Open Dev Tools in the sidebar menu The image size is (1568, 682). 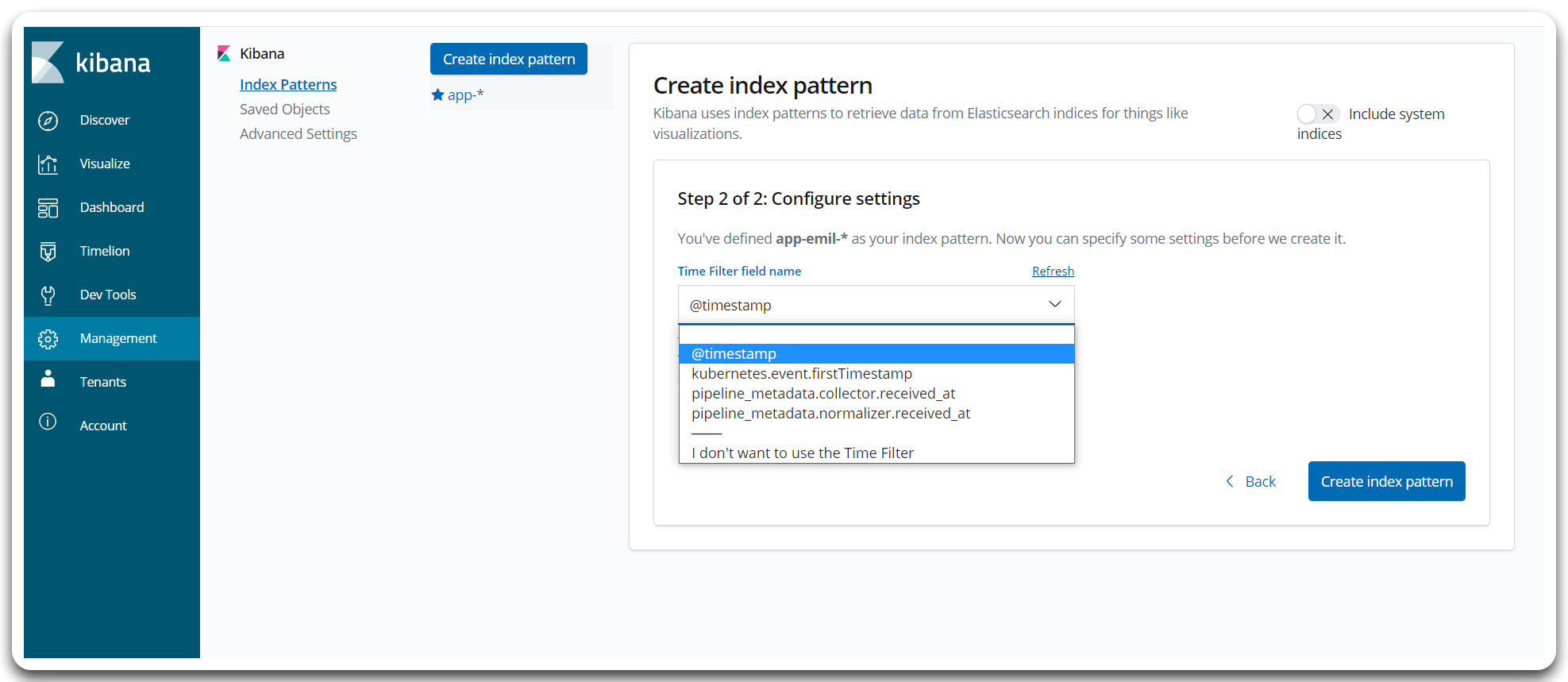click(112, 295)
